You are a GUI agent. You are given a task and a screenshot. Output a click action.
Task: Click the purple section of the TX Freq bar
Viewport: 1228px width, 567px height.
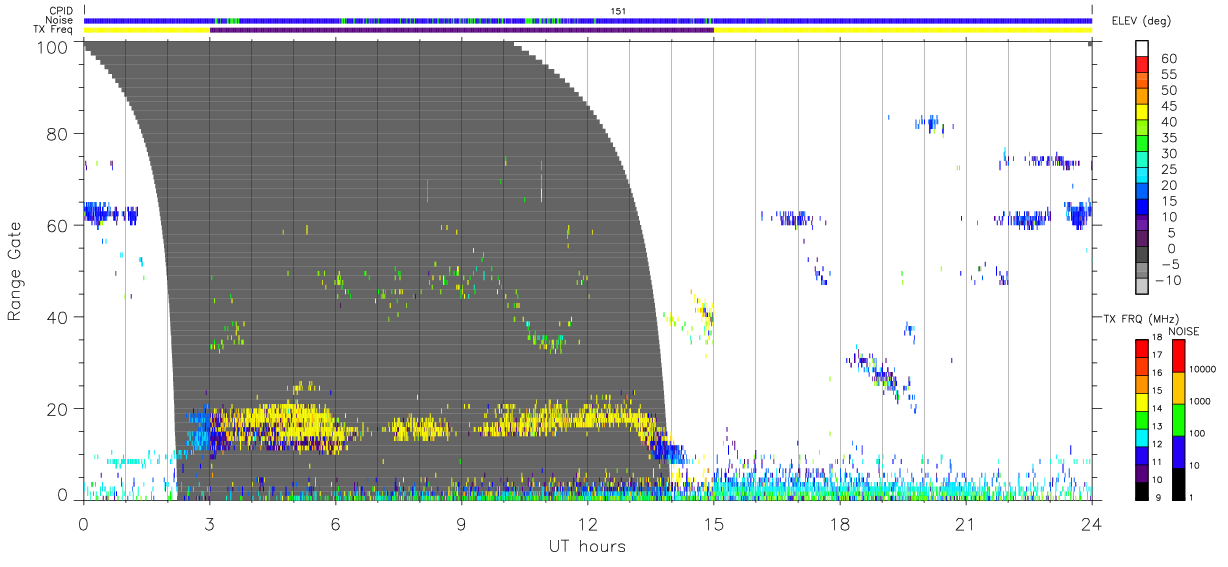(461, 30)
